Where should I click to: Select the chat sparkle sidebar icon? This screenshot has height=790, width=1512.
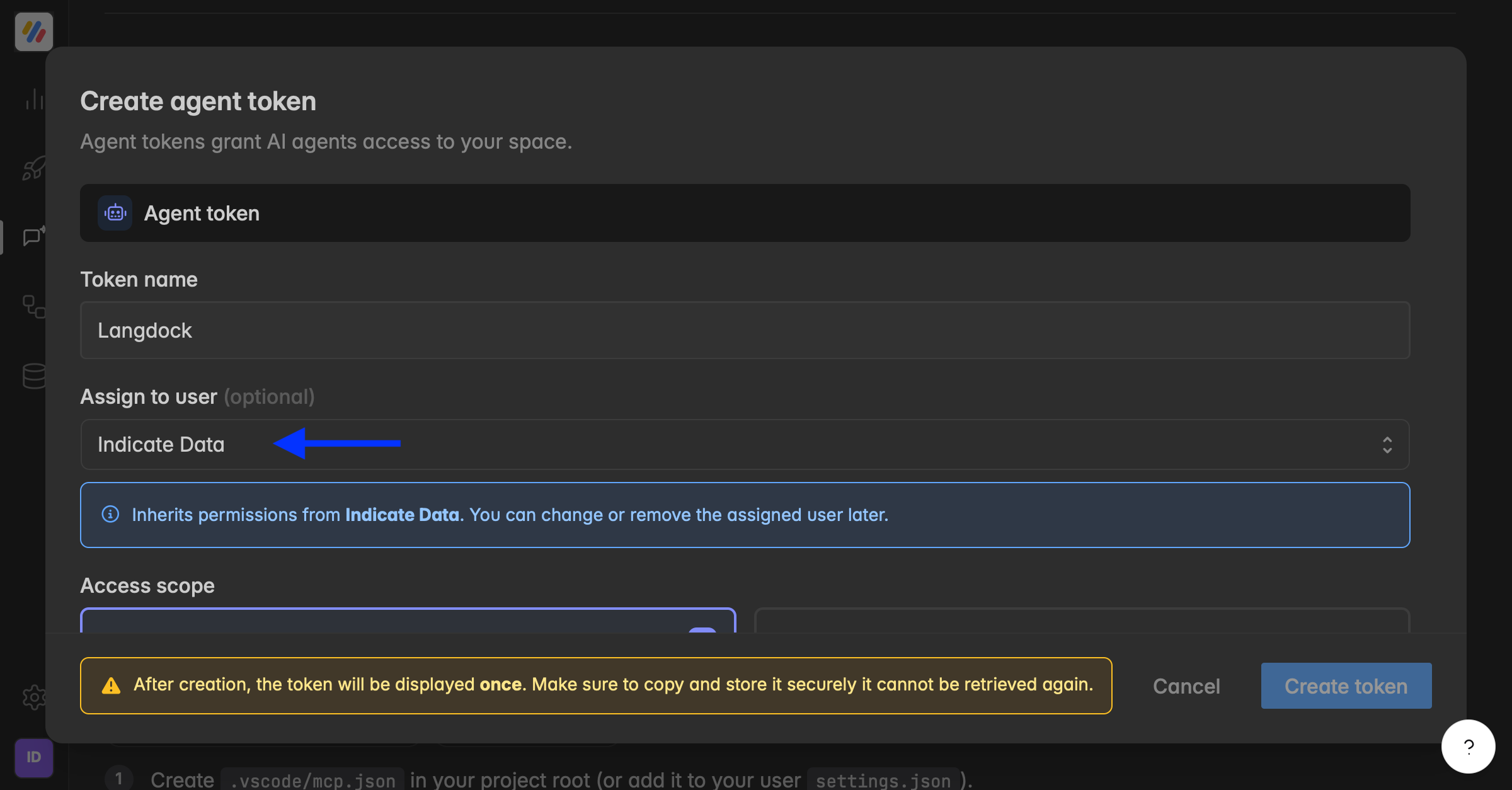[x=34, y=236]
